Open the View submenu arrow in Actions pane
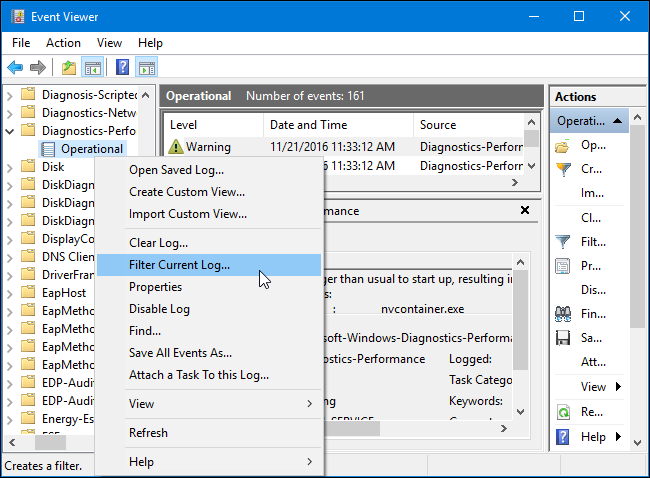The height and width of the screenshot is (478, 650). 619,387
